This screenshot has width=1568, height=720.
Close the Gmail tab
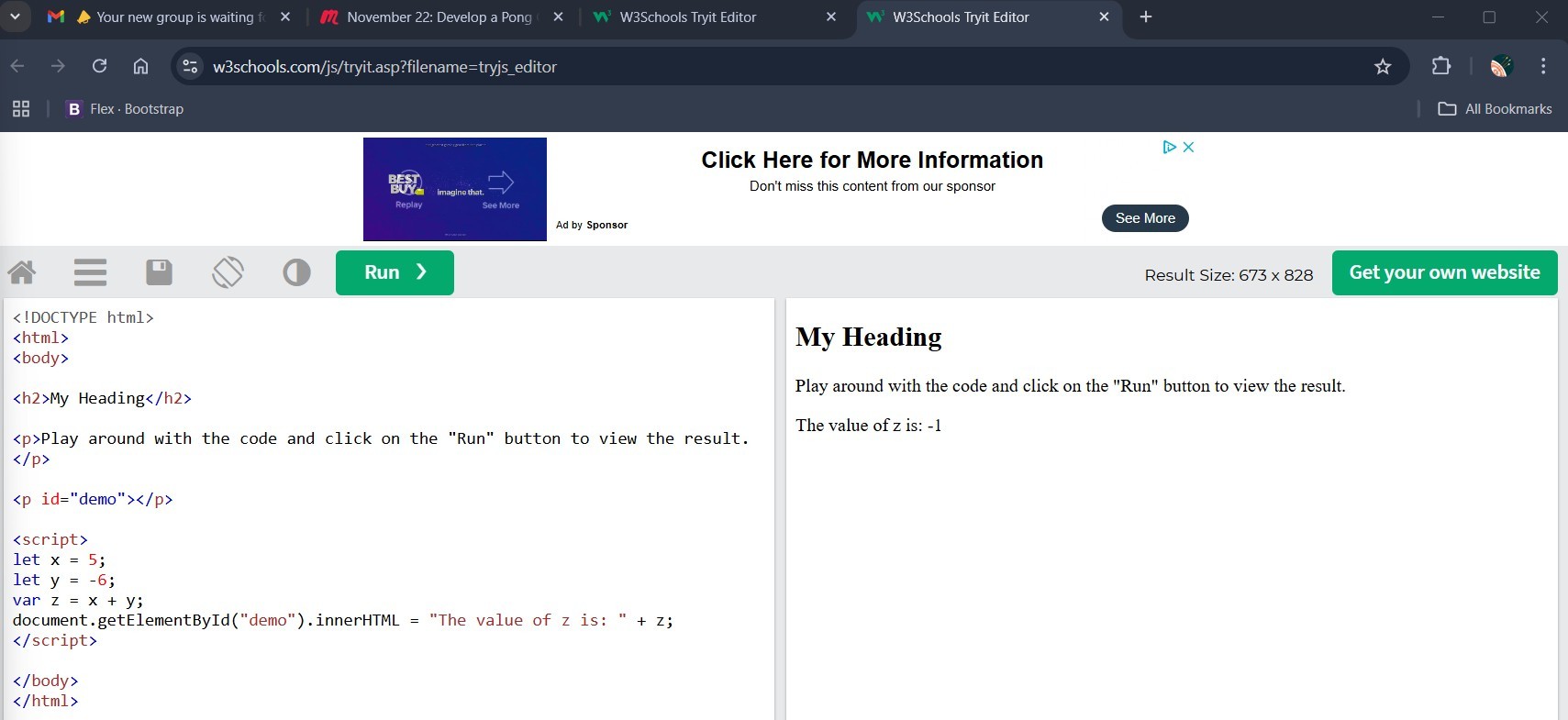click(x=285, y=17)
